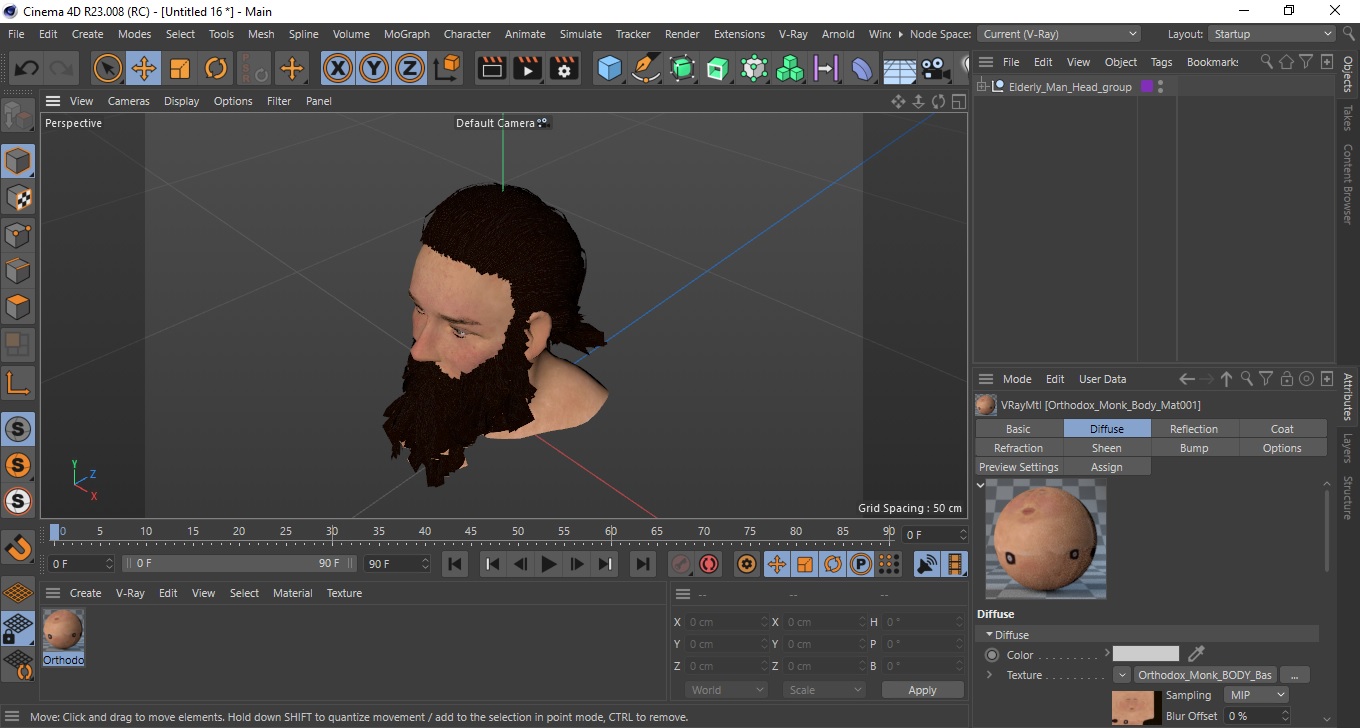Toggle Autokeying button

[709, 564]
